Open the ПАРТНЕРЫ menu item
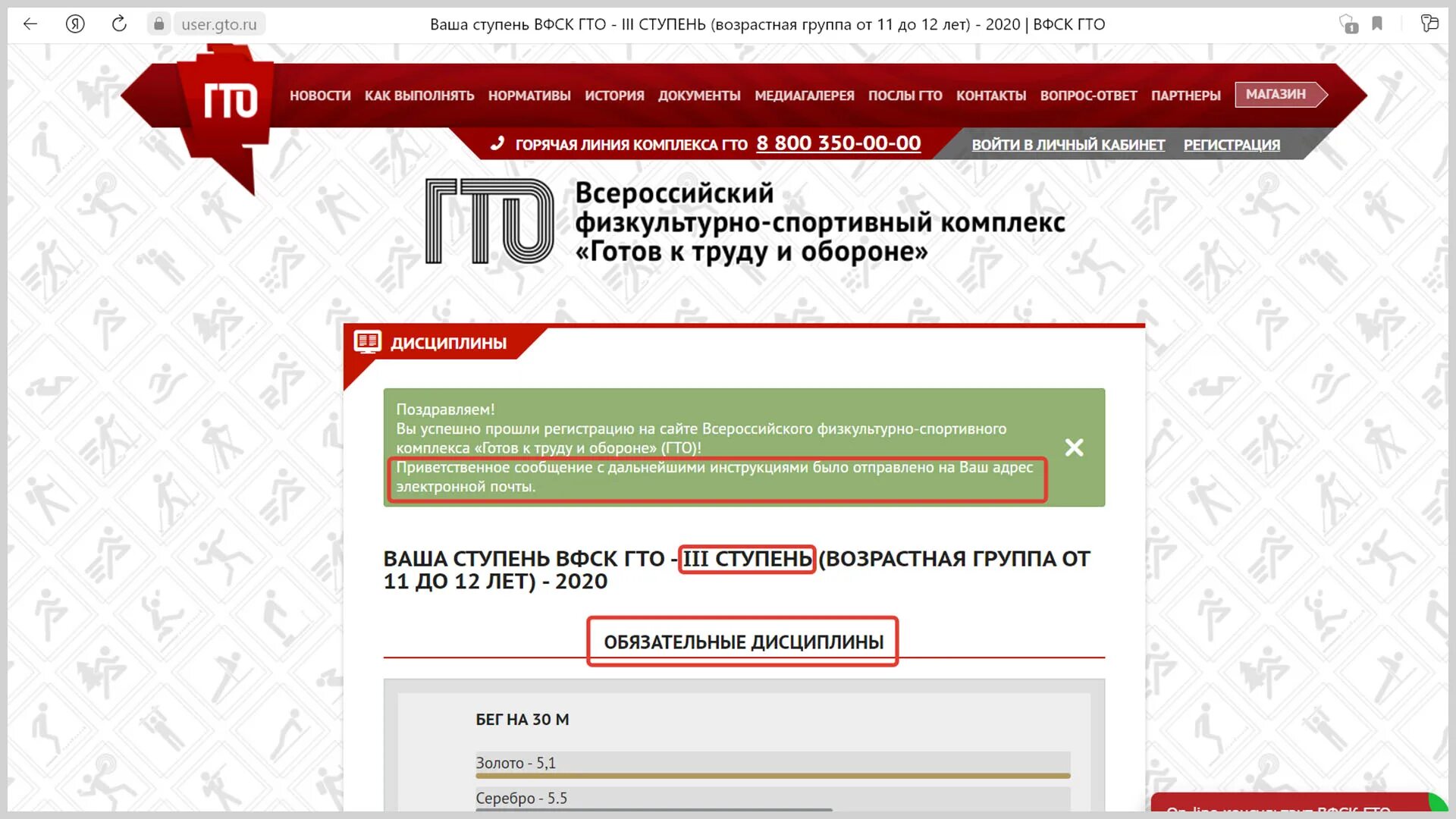1456x819 pixels. click(x=1186, y=96)
